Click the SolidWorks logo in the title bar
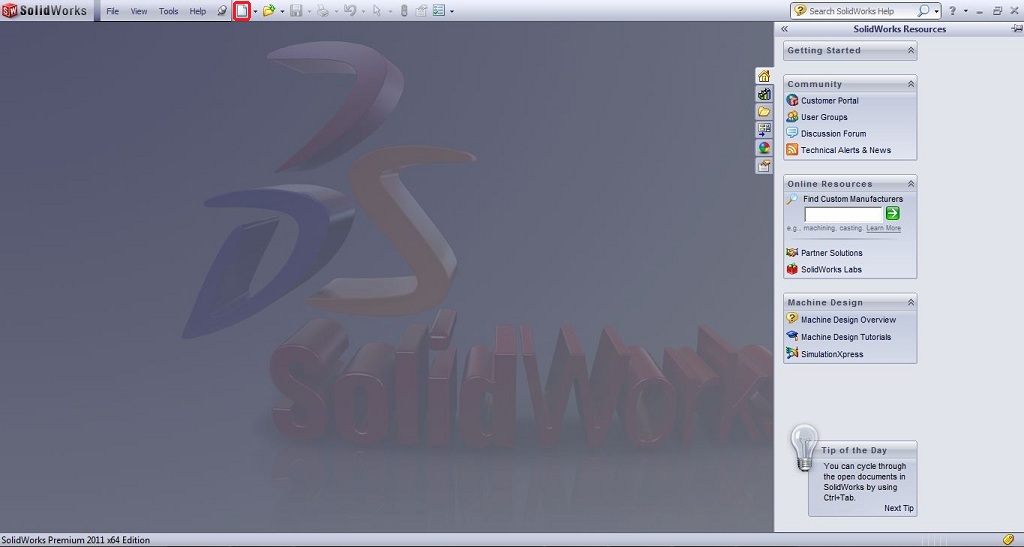 tap(44, 10)
